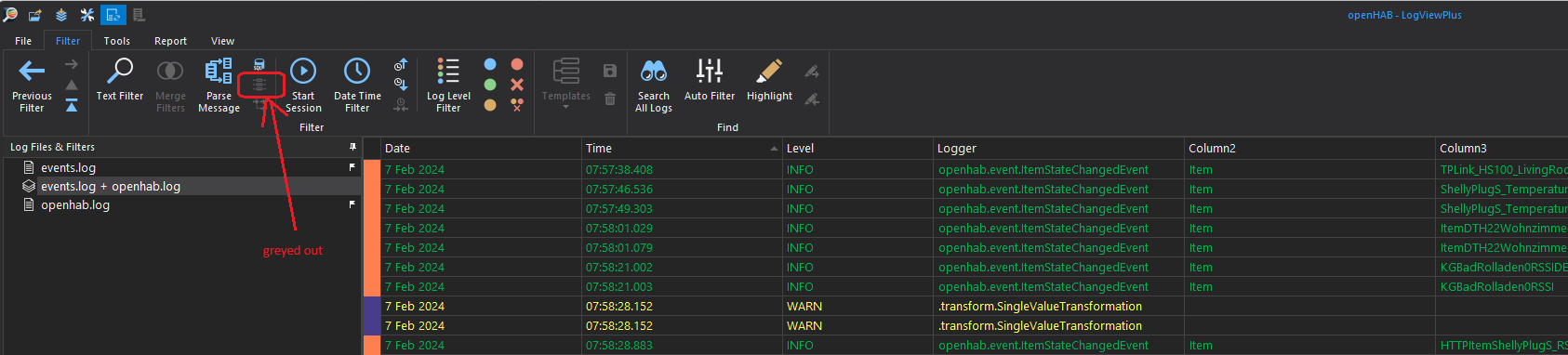This screenshot has width=1568, height=355.
Task: Click the red X clear level filter icon
Action: 517,85
